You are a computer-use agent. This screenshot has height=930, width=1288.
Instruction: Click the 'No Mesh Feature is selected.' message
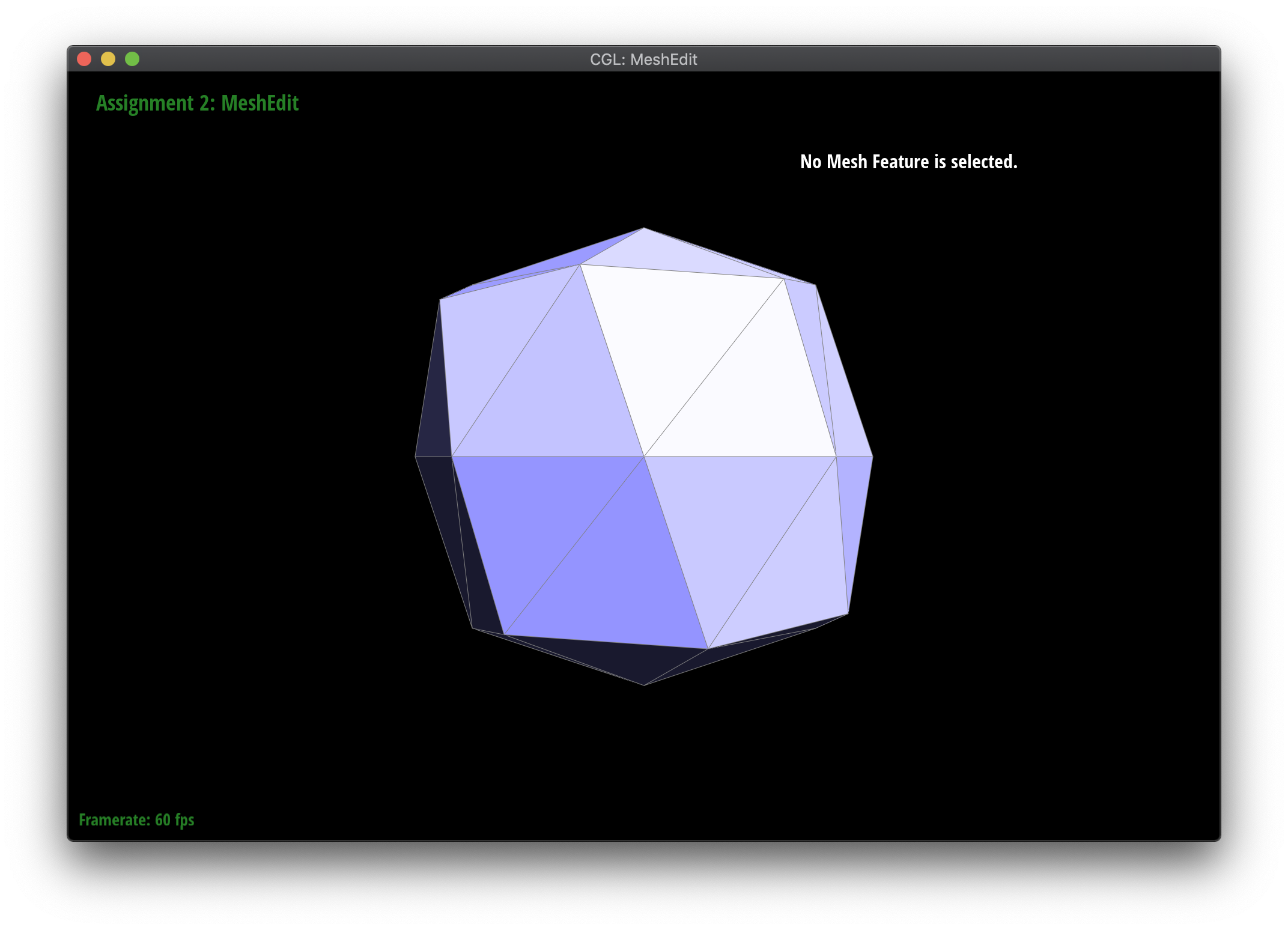(x=909, y=162)
